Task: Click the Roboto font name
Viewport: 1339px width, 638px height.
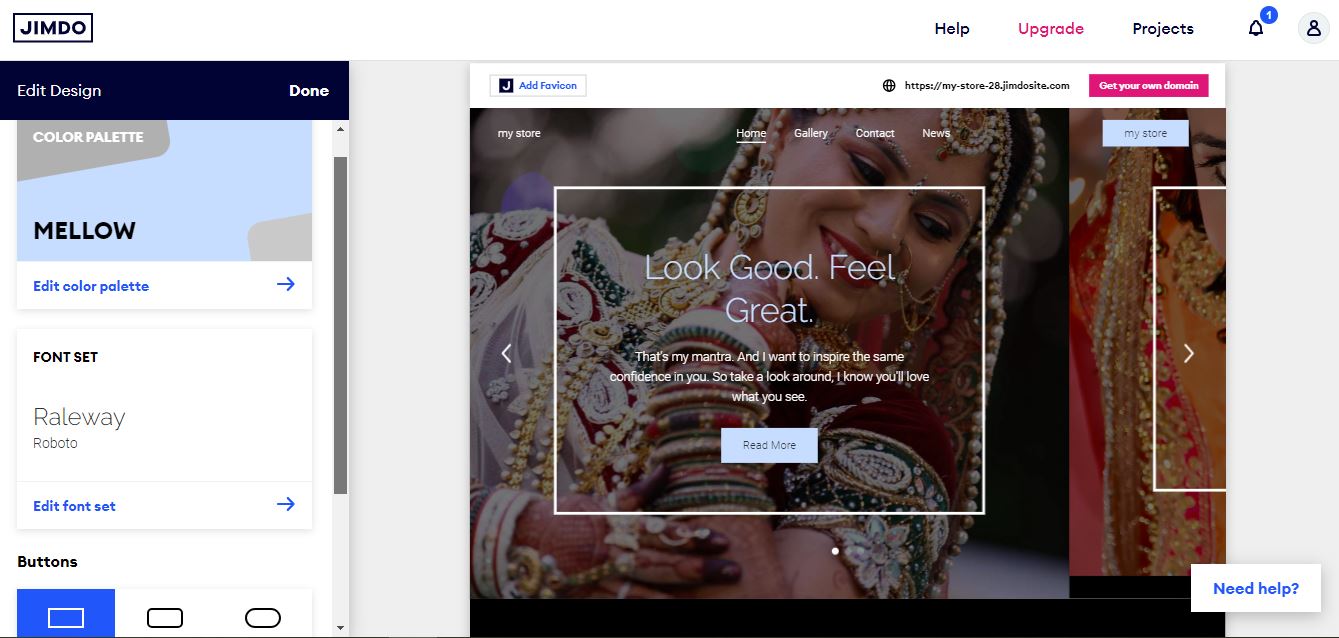Action: 55,443
